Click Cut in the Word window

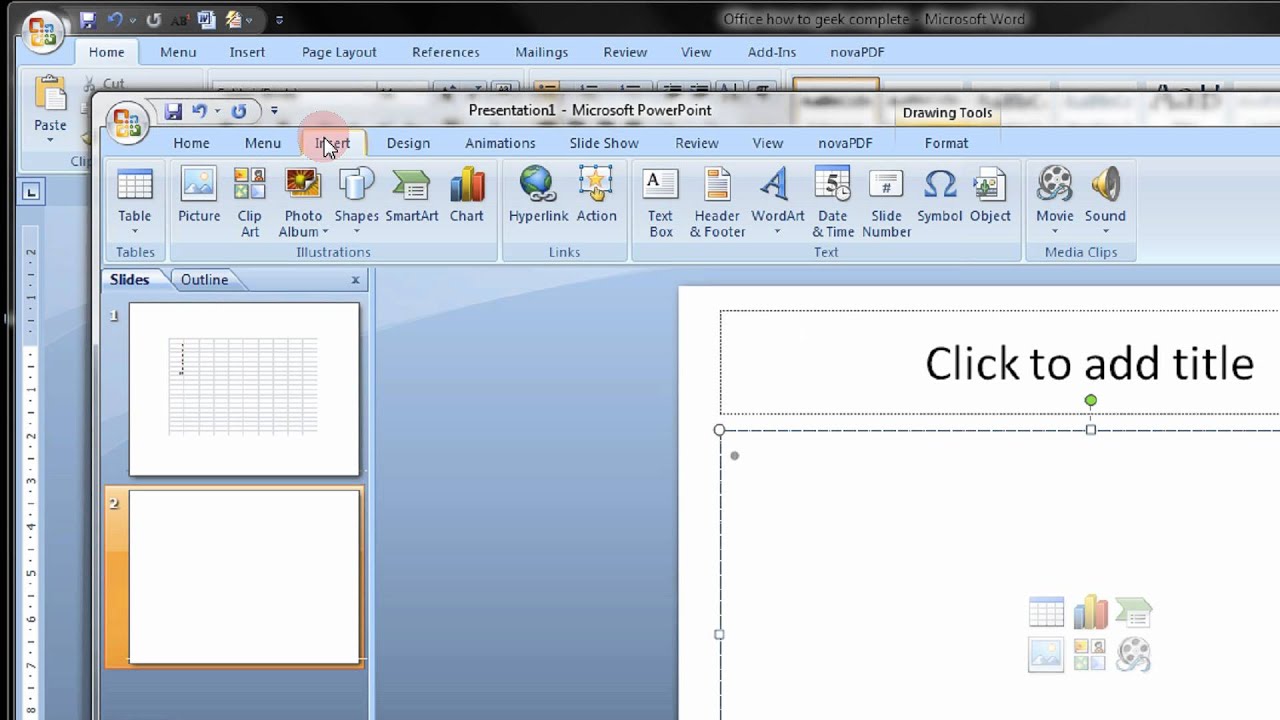[x=103, y=85]
